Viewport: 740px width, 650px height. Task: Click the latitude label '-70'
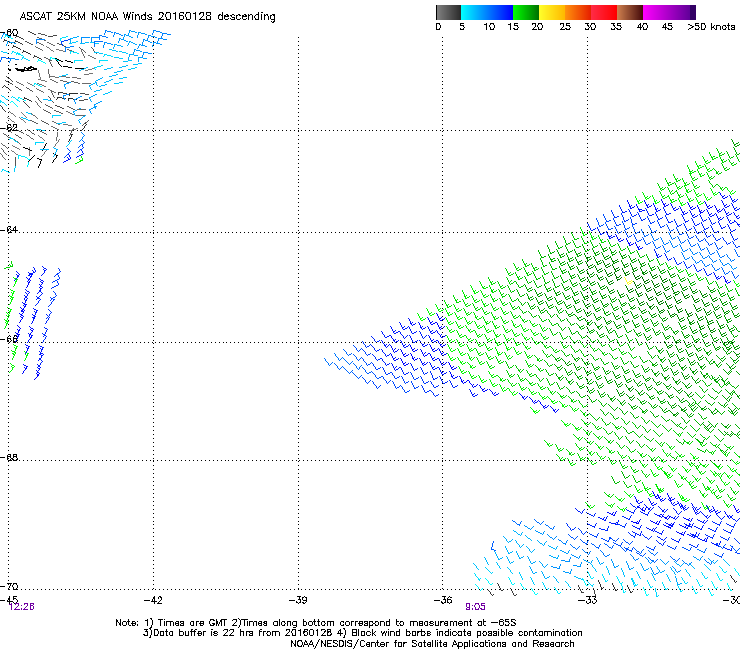9,586
